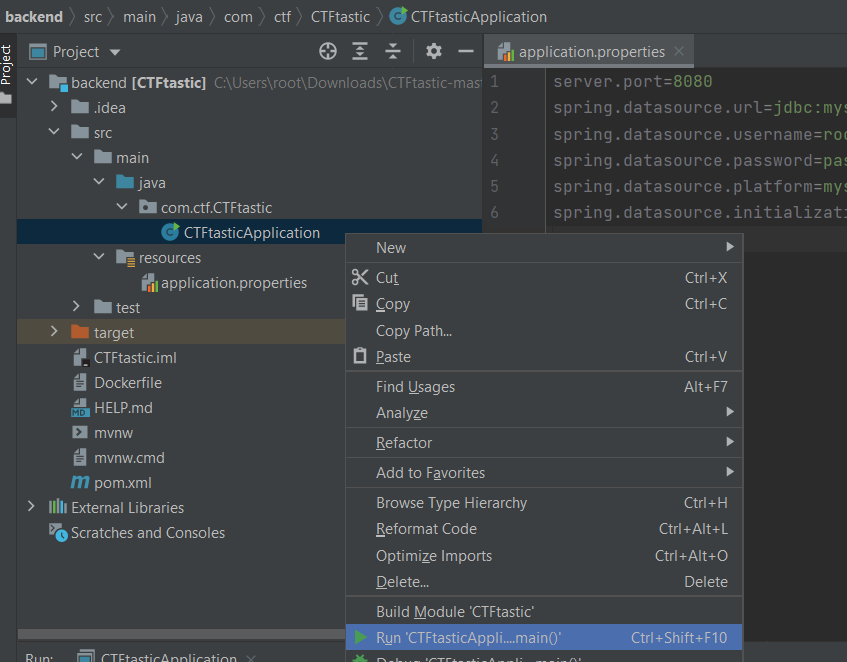This screenshot has width=847, height=662.
Task: Choose Build Module 'CTFtastic'
Action: pyautogui.click(x=544, y=612)
